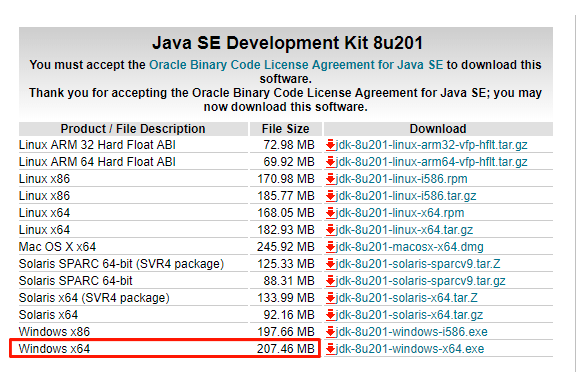This screenshot has height=374, width=576.
Task: Download jdk-8u201-solaris-sparcv9.tar.gz file
Action: coord(421,281)
